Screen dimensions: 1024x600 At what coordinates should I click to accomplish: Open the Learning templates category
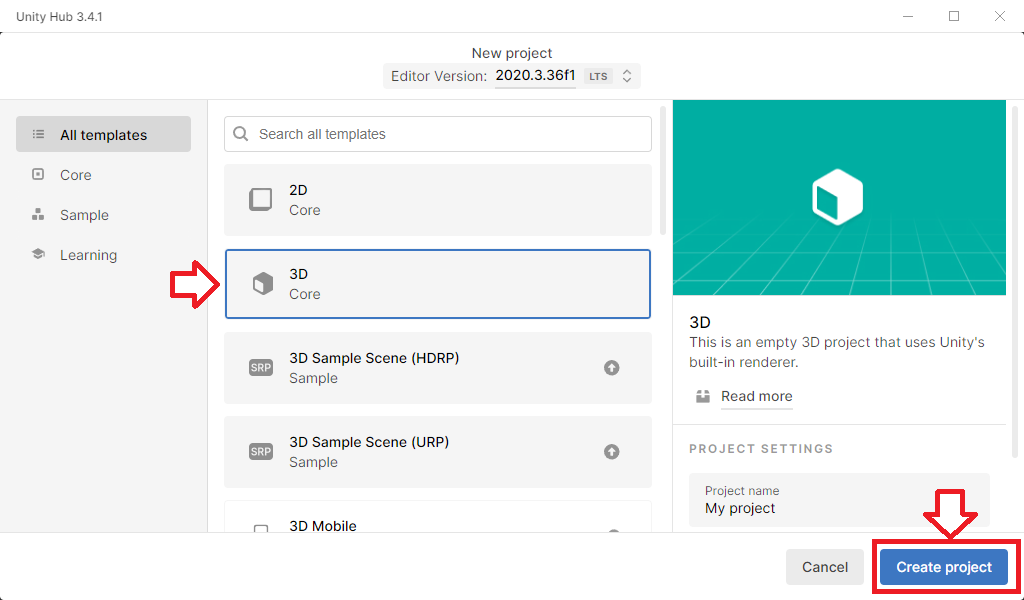coord(88,255)
